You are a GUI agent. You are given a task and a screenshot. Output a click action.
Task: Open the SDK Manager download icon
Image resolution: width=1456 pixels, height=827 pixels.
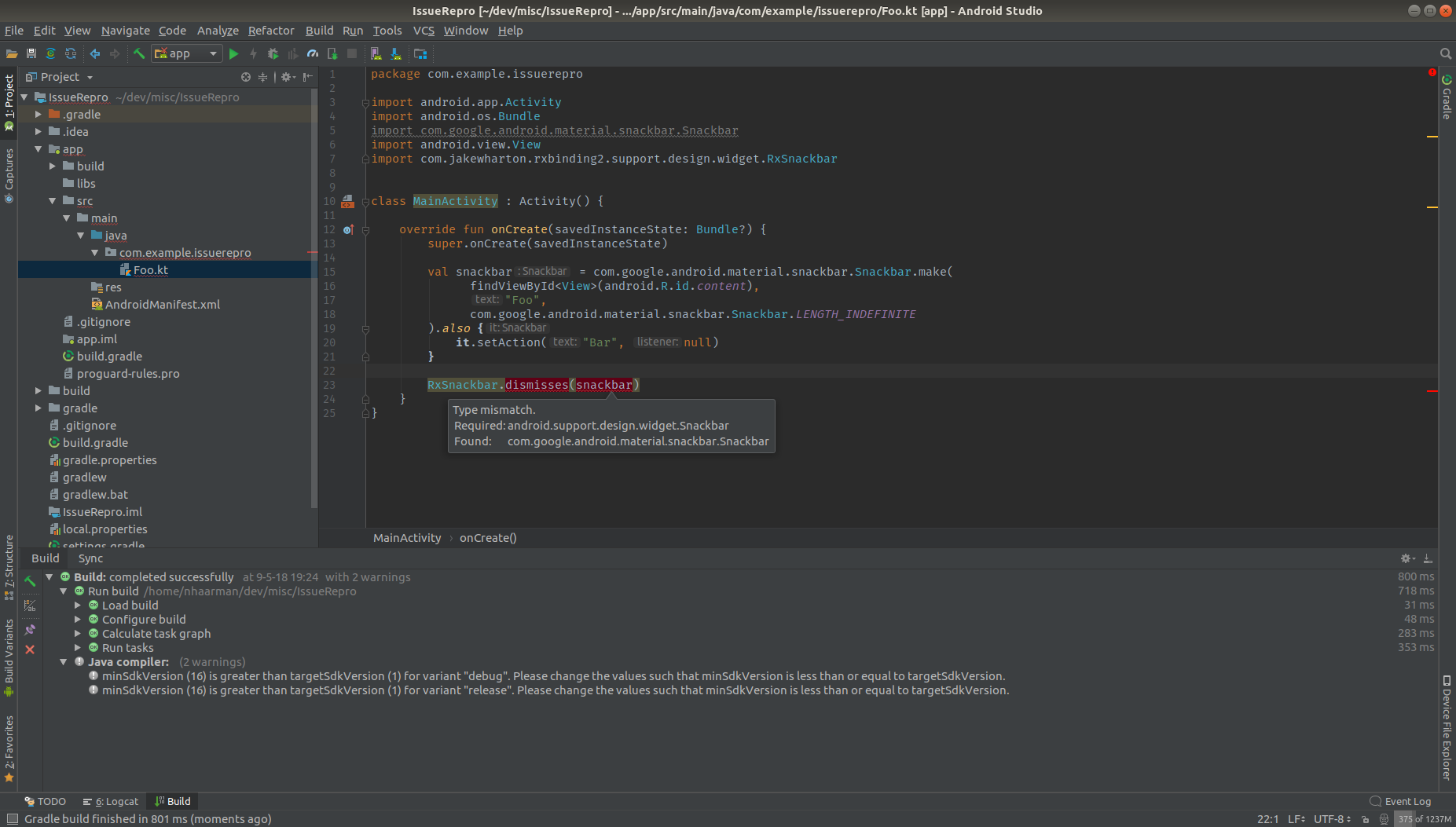coord(396,54)
